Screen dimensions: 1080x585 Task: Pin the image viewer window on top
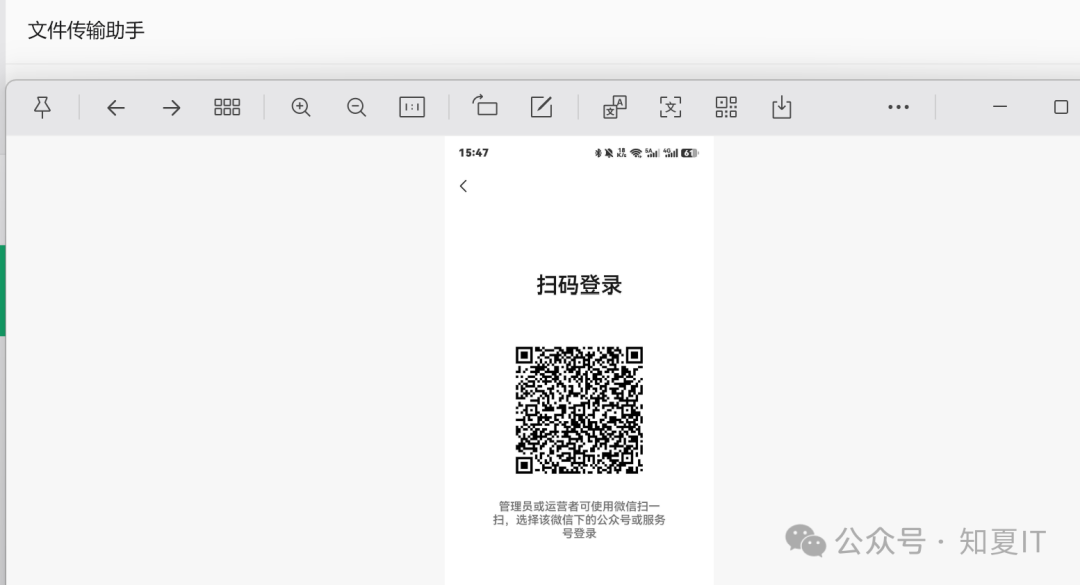42,107
